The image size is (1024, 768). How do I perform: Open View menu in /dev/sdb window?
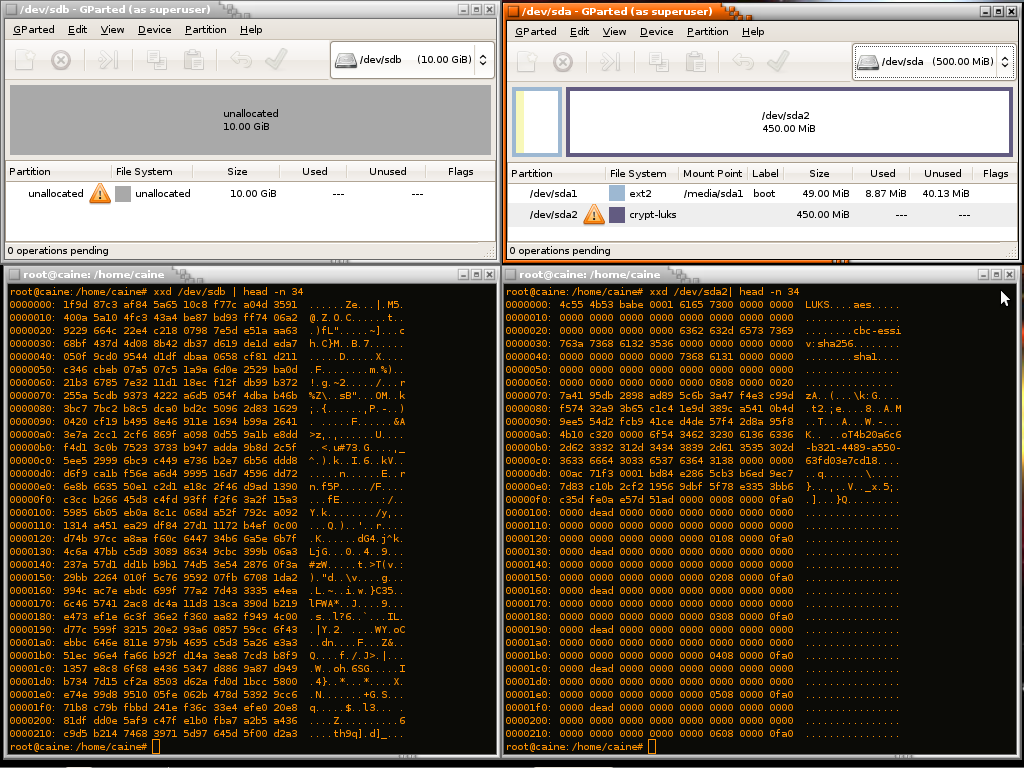click(112, 29)
